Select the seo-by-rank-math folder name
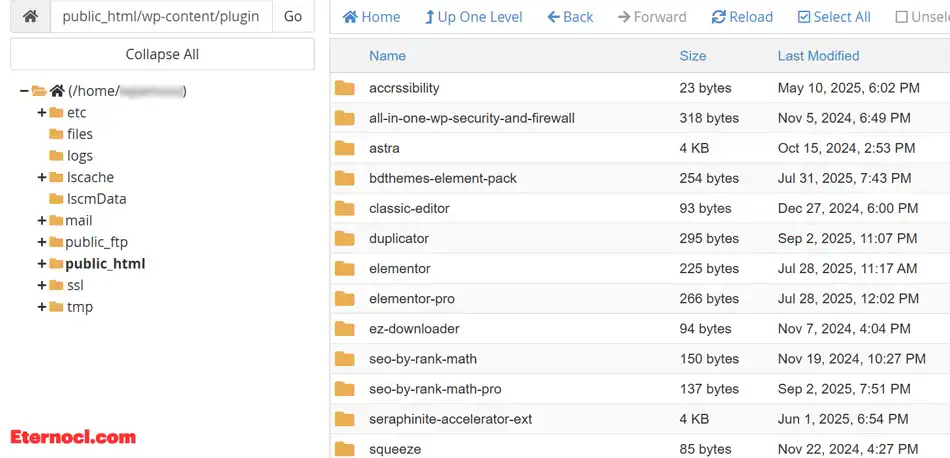 (423, 359)
